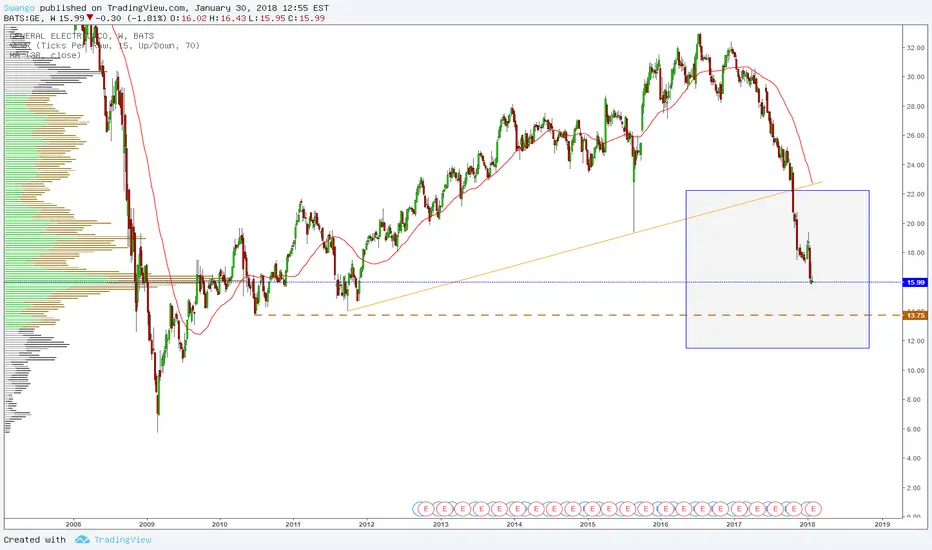Click the red down-arrow change indicator

tap(90, 18)
